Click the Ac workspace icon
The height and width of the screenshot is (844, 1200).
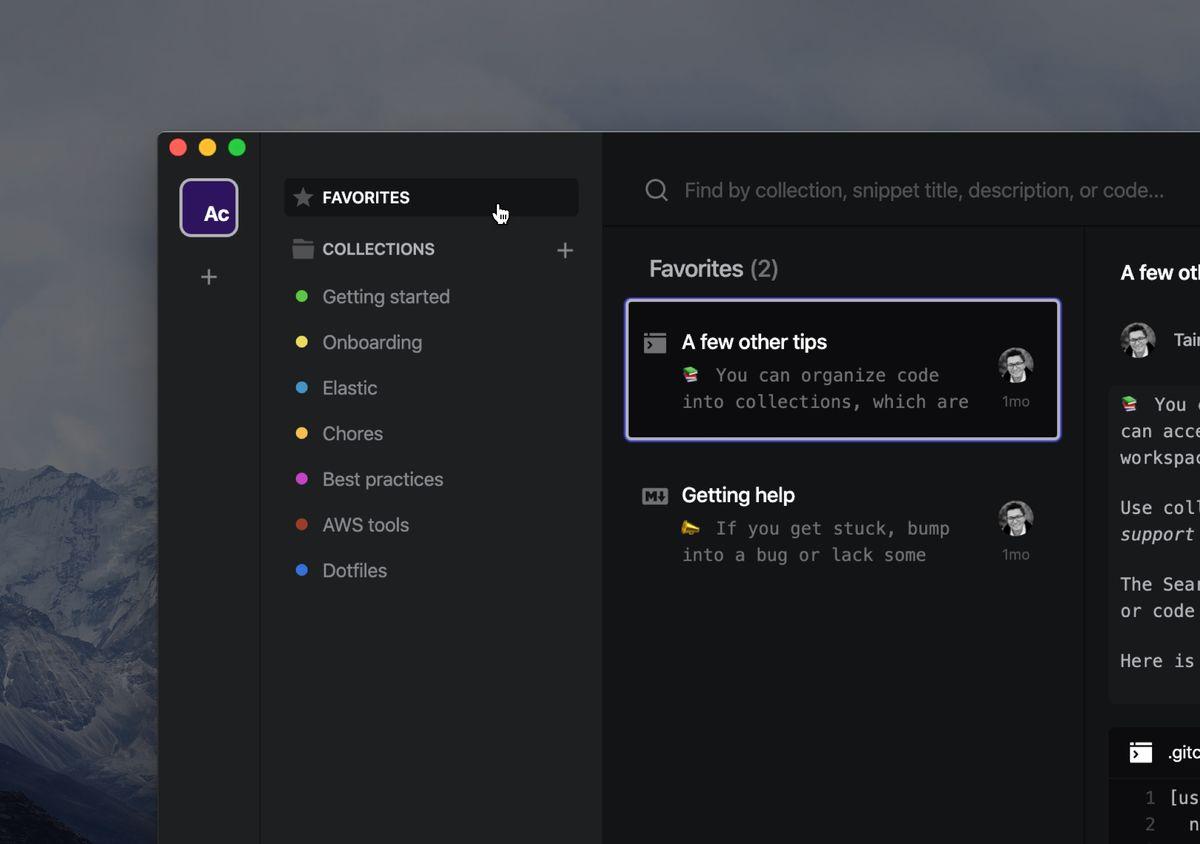tap(209, 208)
